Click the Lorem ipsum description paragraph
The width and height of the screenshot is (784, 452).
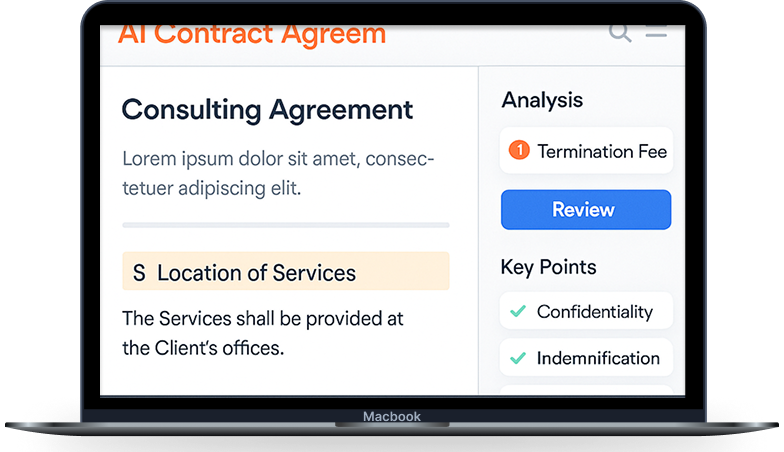(x=278, y=173)
